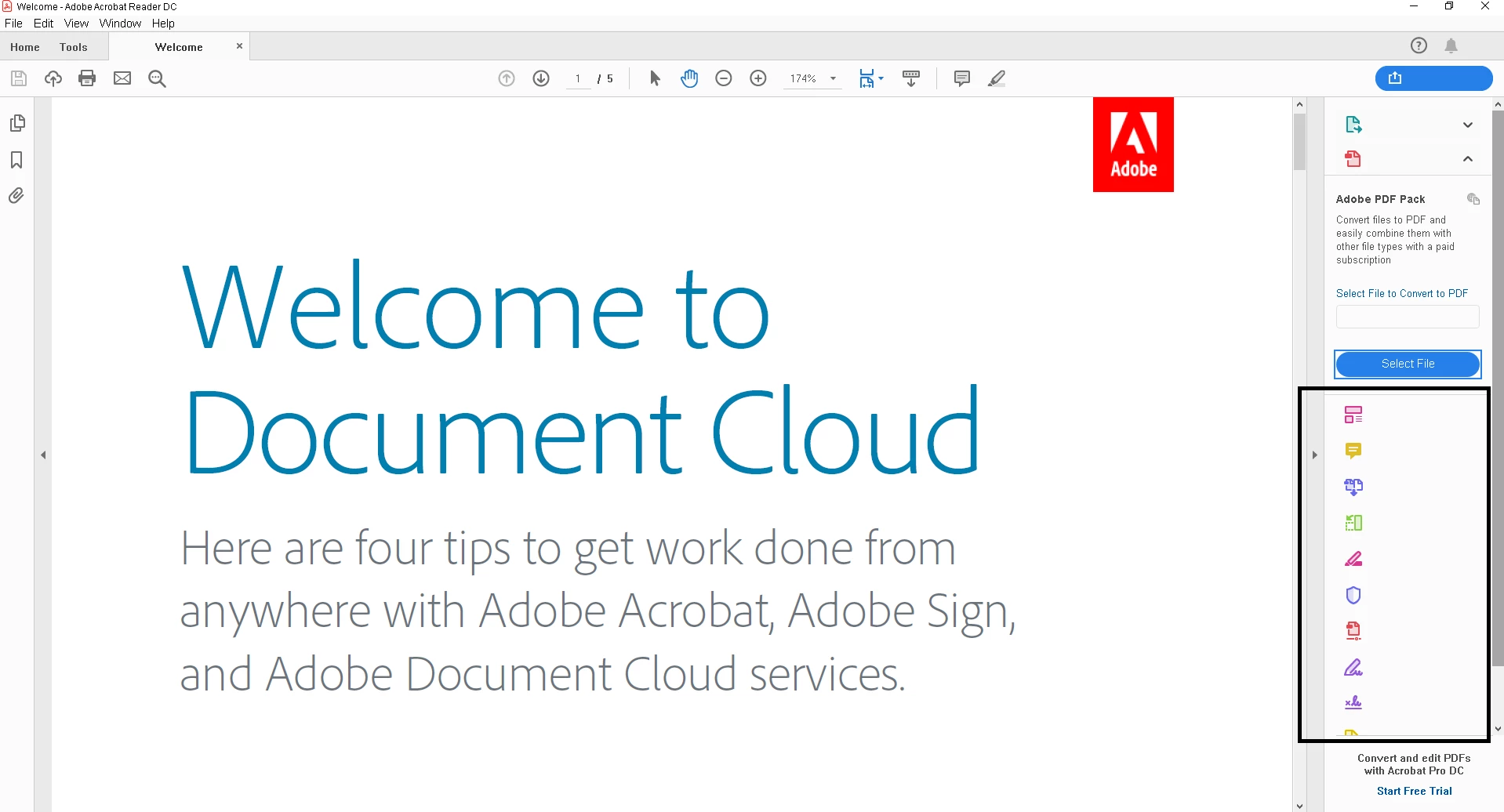1504x812 pixels.
Task: Open Request Signatures tool icon
Action: 1353,703
